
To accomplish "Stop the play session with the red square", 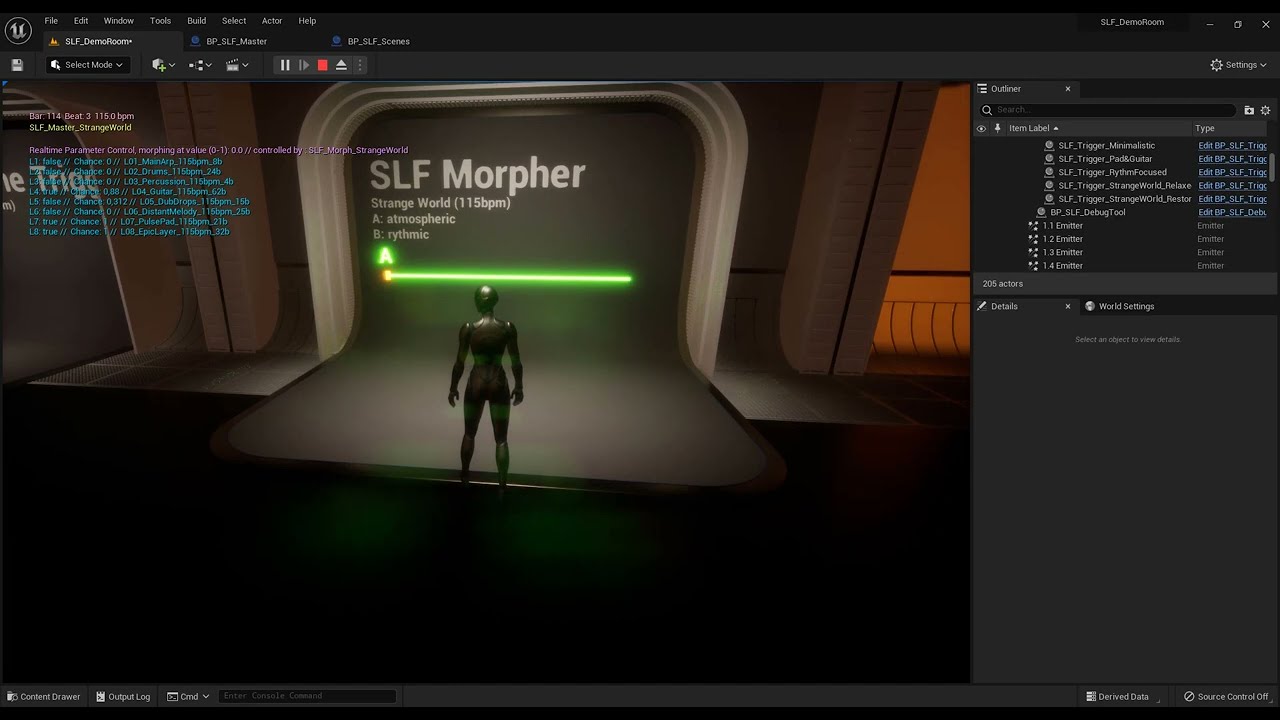I will coord(322,65).
